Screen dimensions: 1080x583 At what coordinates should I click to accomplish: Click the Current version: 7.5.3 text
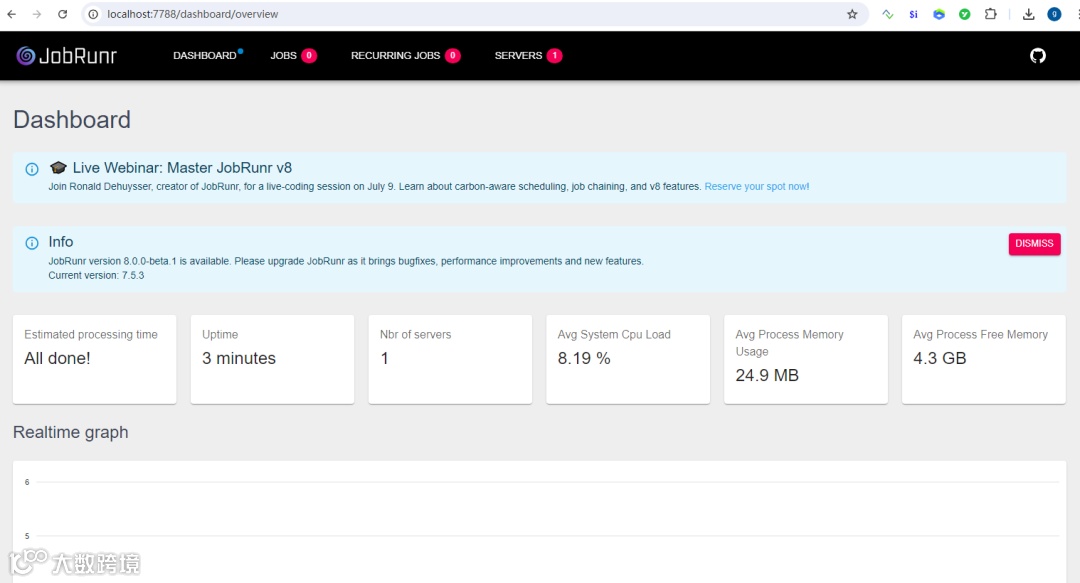[96, 275]
